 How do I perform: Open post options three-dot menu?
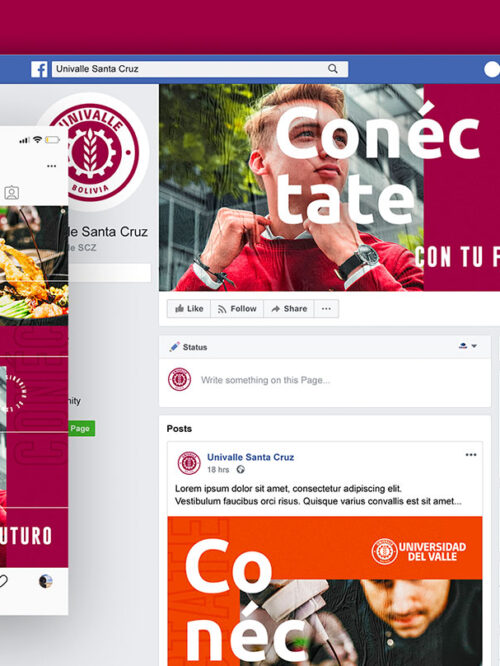click(471, 454)
